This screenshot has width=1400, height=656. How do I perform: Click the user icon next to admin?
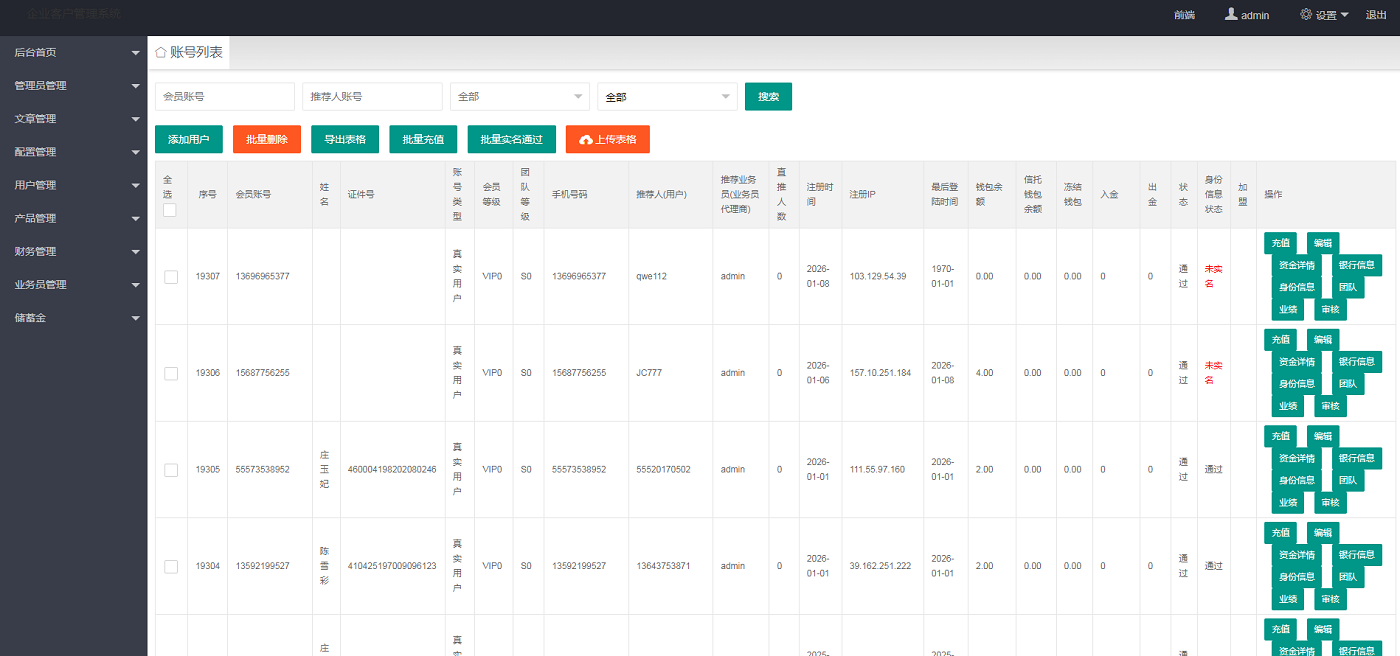(x=1231, y=15)
